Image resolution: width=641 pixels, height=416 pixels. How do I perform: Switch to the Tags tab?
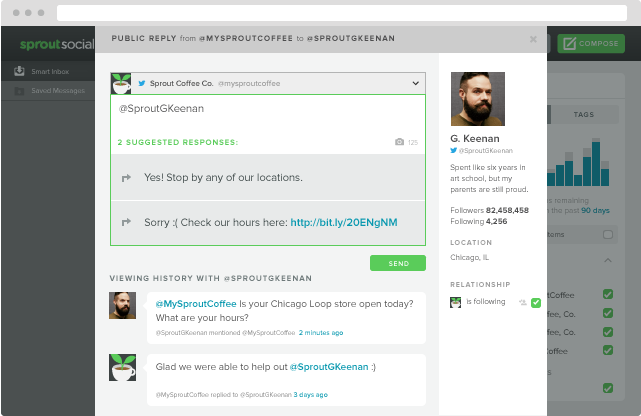click(x=583, y=114)
